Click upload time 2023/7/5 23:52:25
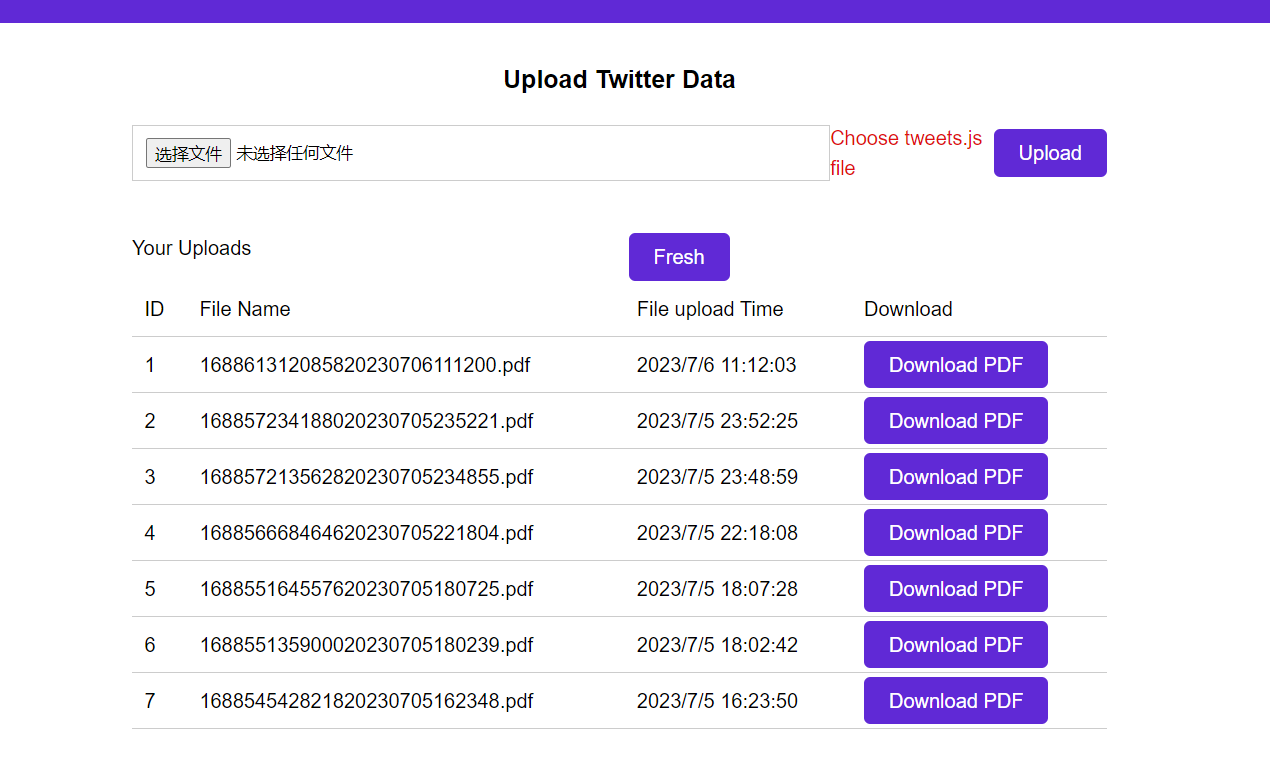The height and width of the screenshot is (760, 1270). (718, 421)
